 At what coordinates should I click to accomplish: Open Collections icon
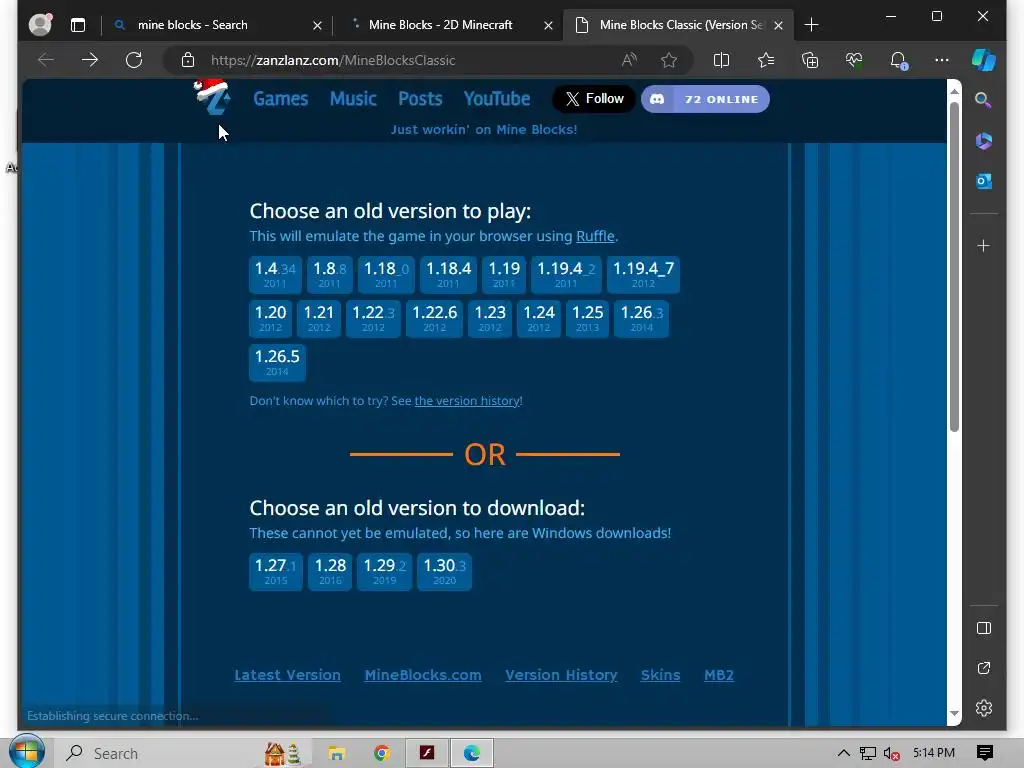pyautogui.click(x=810, y=60)
